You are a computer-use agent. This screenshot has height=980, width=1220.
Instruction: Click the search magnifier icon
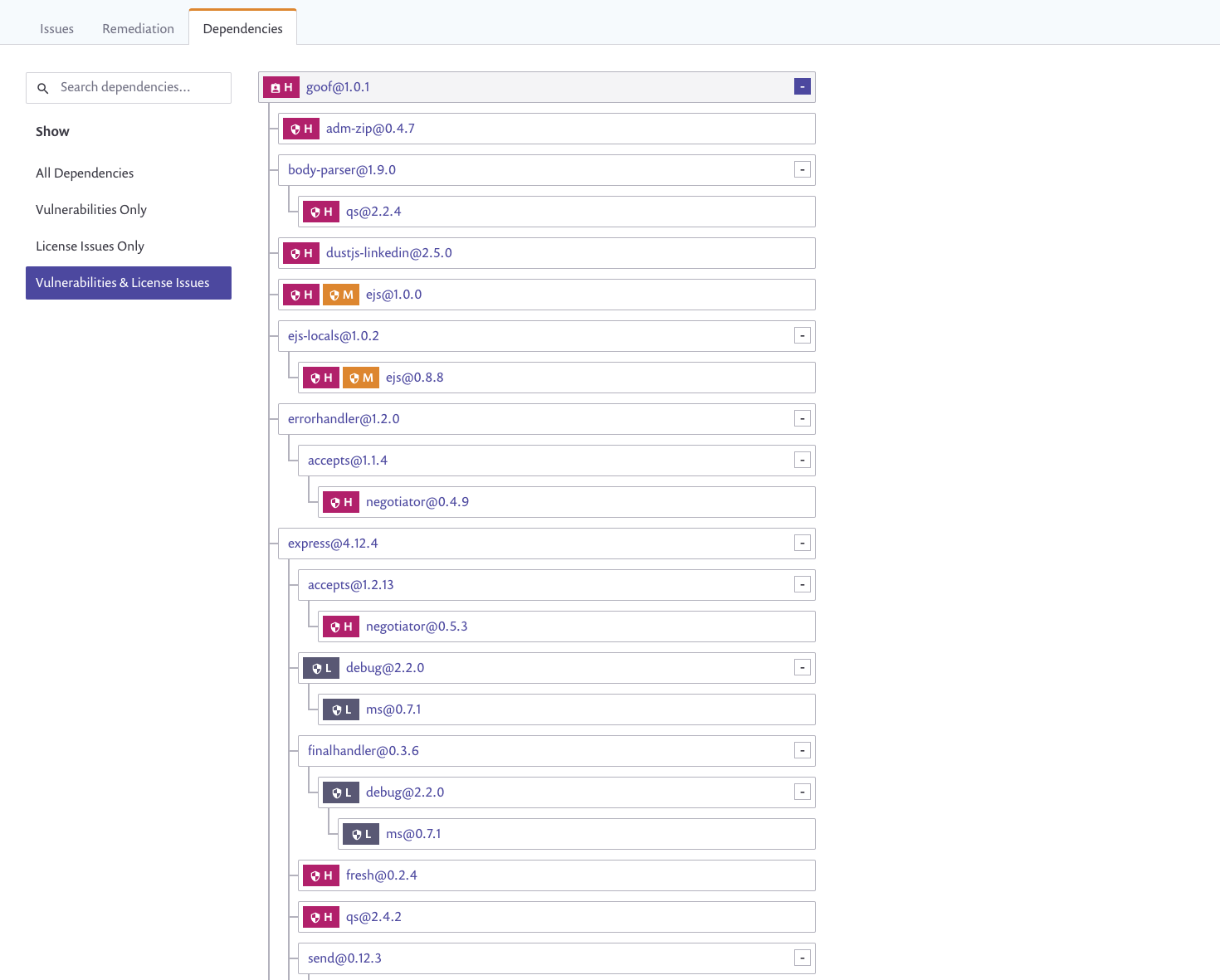[x=42, y=88]
